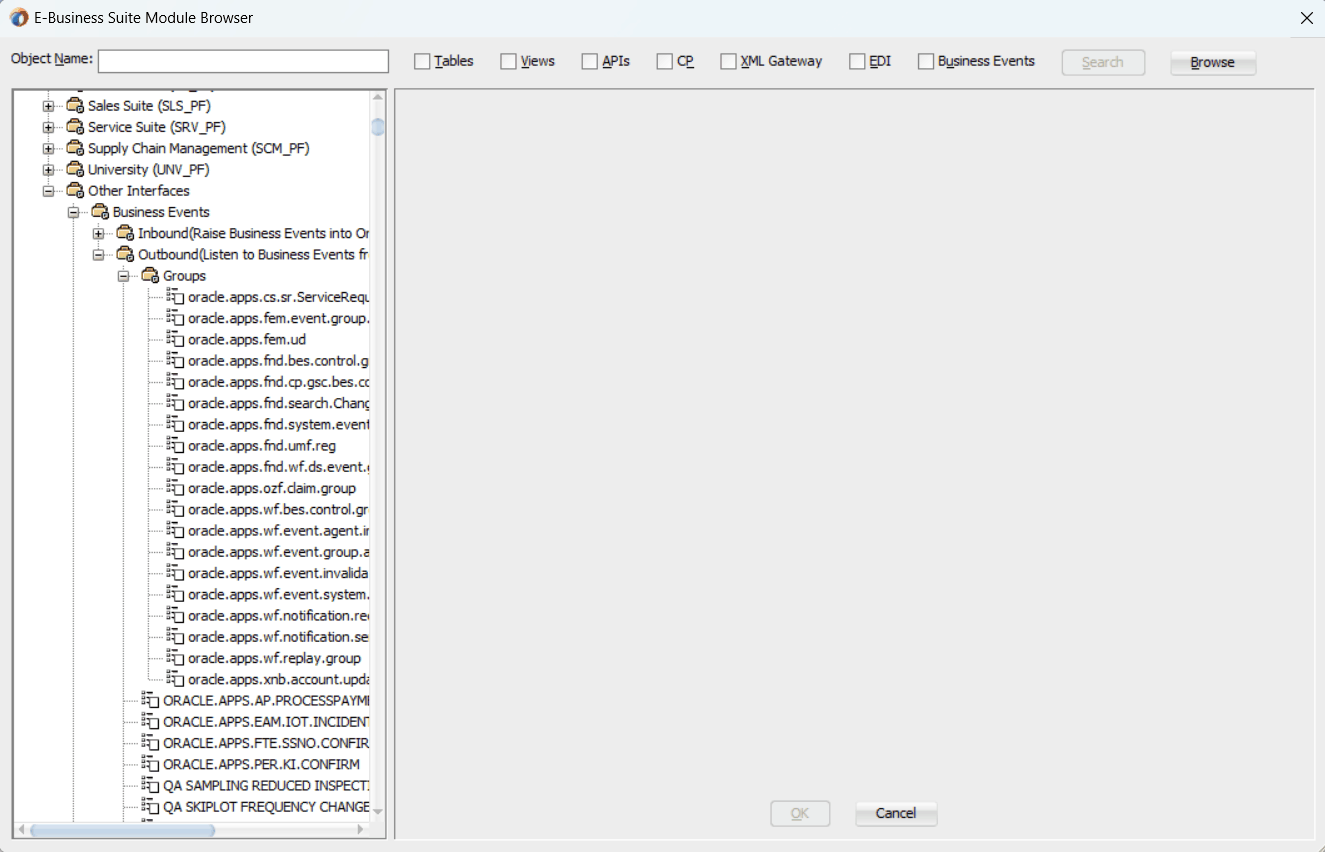
Task: Click the icon beside oracle.apps.wf.event.invalida
Action: coord(175,573)
